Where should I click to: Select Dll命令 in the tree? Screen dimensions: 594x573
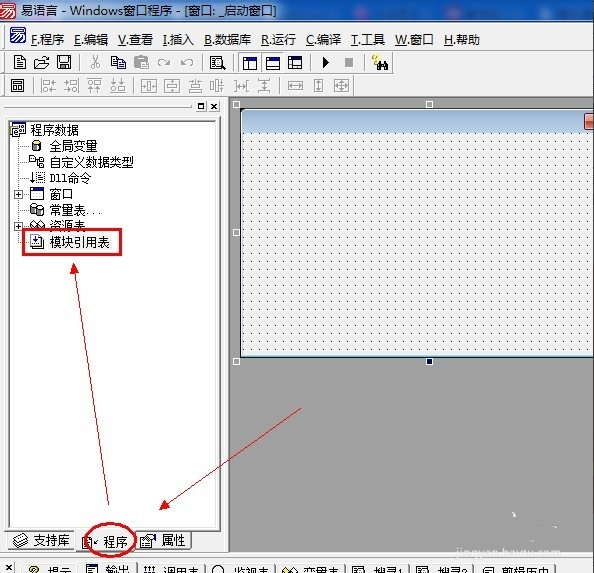pos(70,178)
